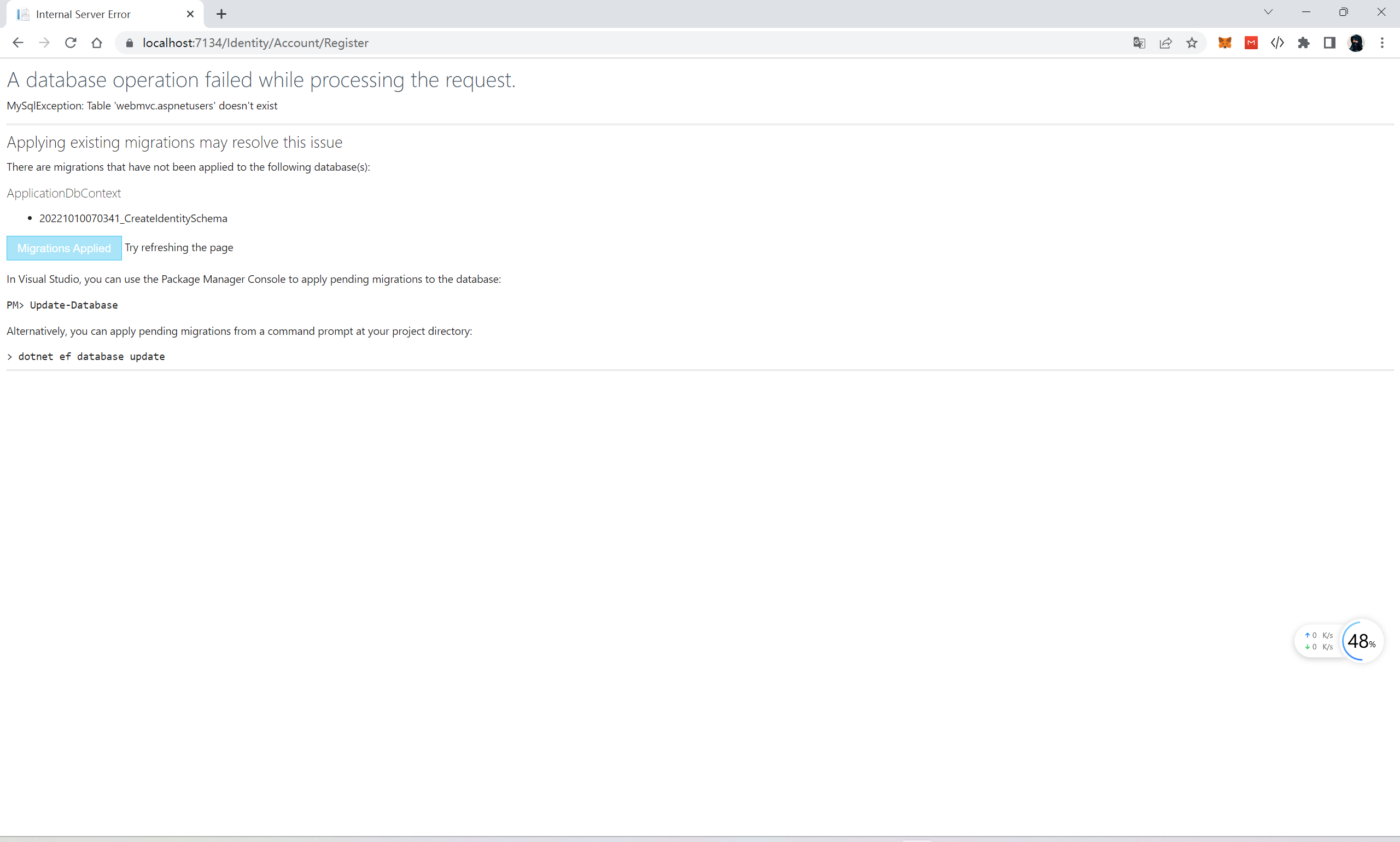Close the Internal Server Error tab

click(x=190, y=14)
